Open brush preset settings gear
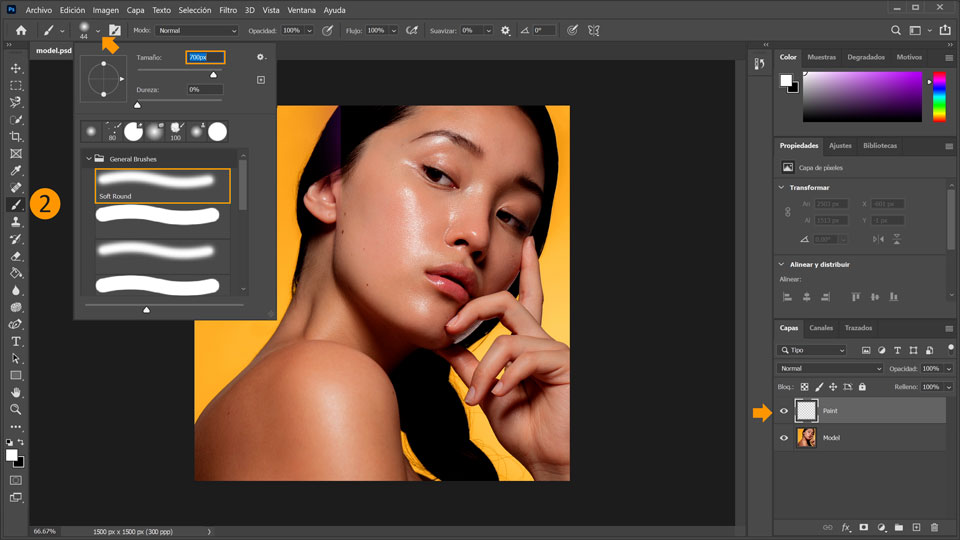 click(260, 58)
